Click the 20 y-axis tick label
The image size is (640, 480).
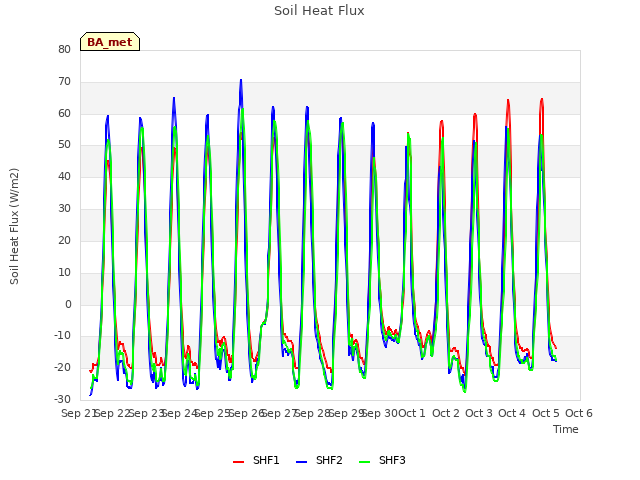click(64, 240)
